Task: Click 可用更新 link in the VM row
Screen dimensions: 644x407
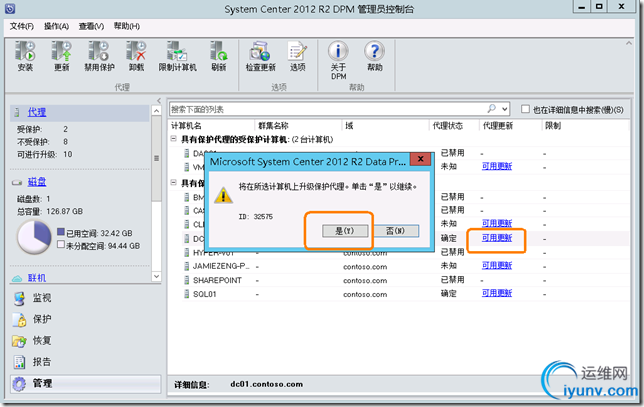Action: pos(497,166)
